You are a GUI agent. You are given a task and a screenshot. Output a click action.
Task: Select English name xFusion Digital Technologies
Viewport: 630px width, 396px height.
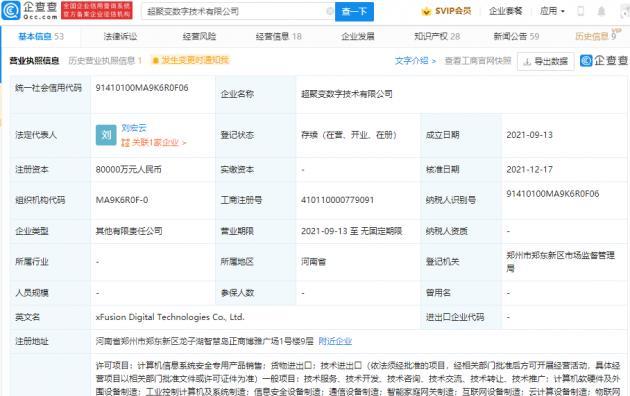point(170,317)
